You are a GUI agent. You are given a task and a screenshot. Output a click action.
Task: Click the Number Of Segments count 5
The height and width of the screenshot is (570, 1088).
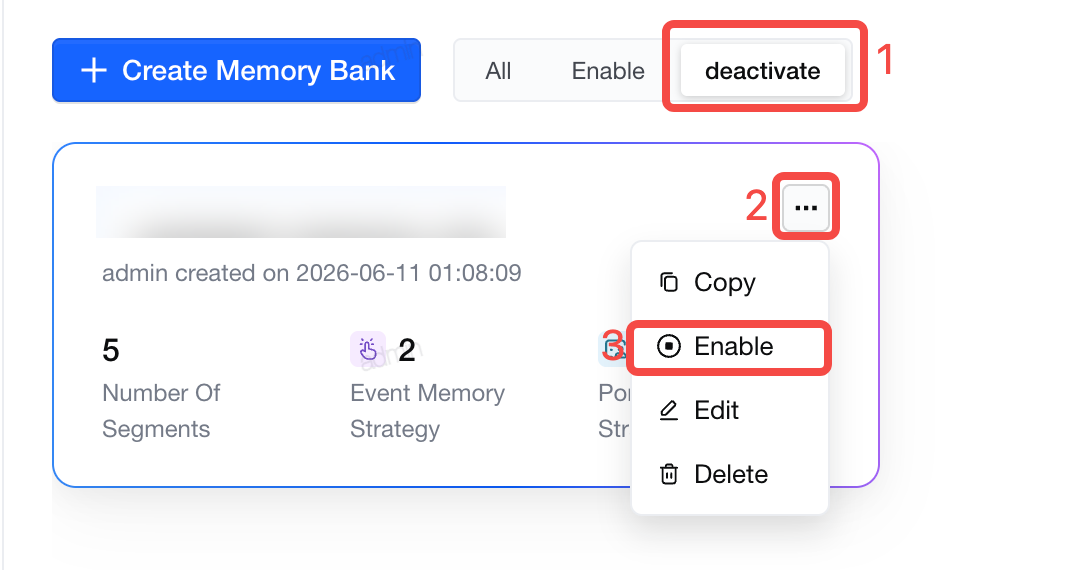(111, 350)
